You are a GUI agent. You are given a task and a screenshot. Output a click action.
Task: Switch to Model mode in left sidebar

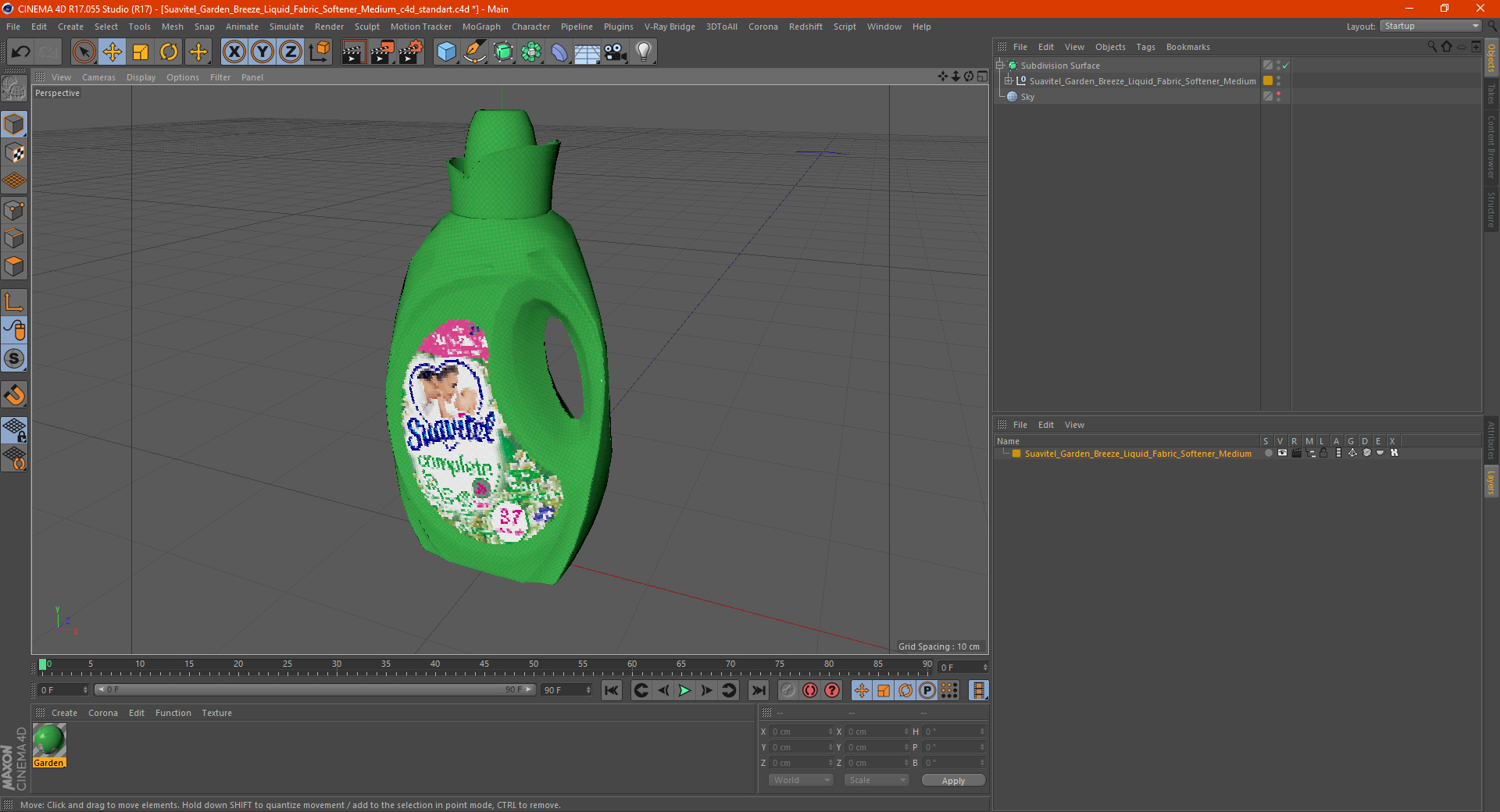click(14, 125)
